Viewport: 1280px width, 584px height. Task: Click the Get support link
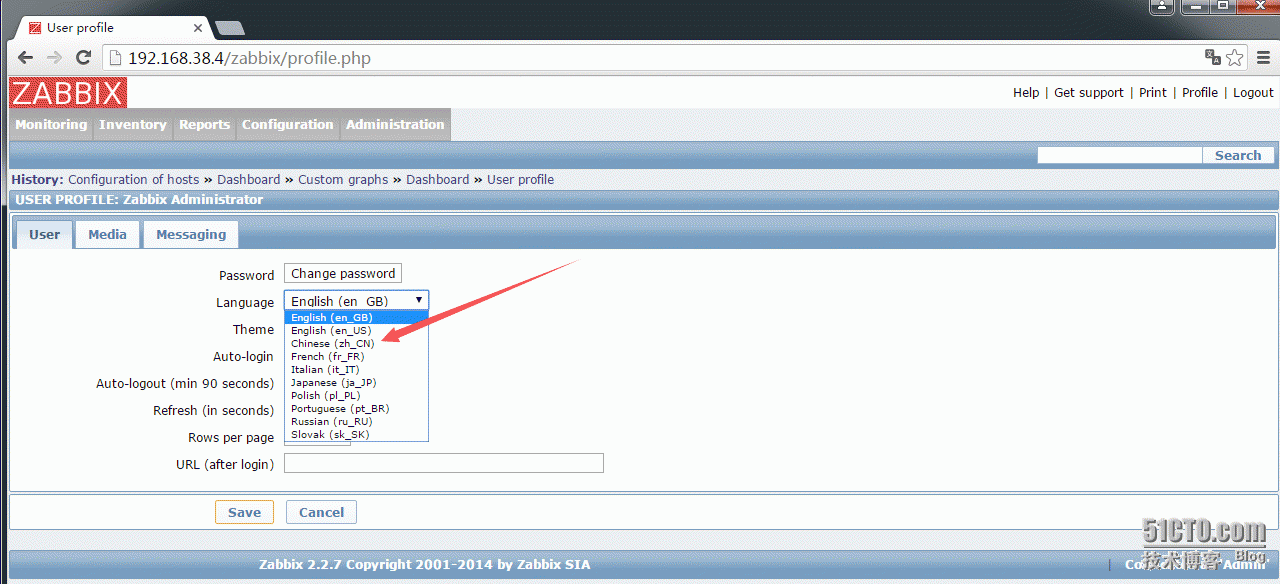point(1089,92)
